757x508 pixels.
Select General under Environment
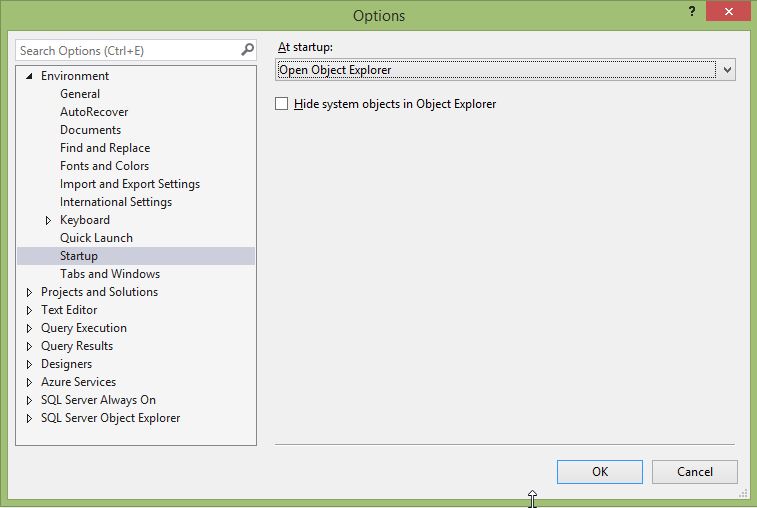point(80,94)
